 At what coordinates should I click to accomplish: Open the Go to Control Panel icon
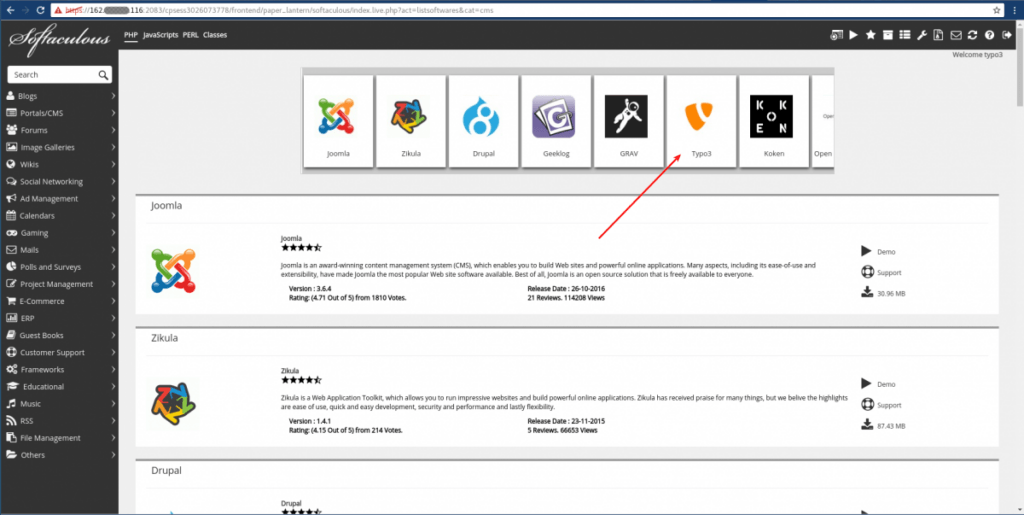click(x=836, y=35)
